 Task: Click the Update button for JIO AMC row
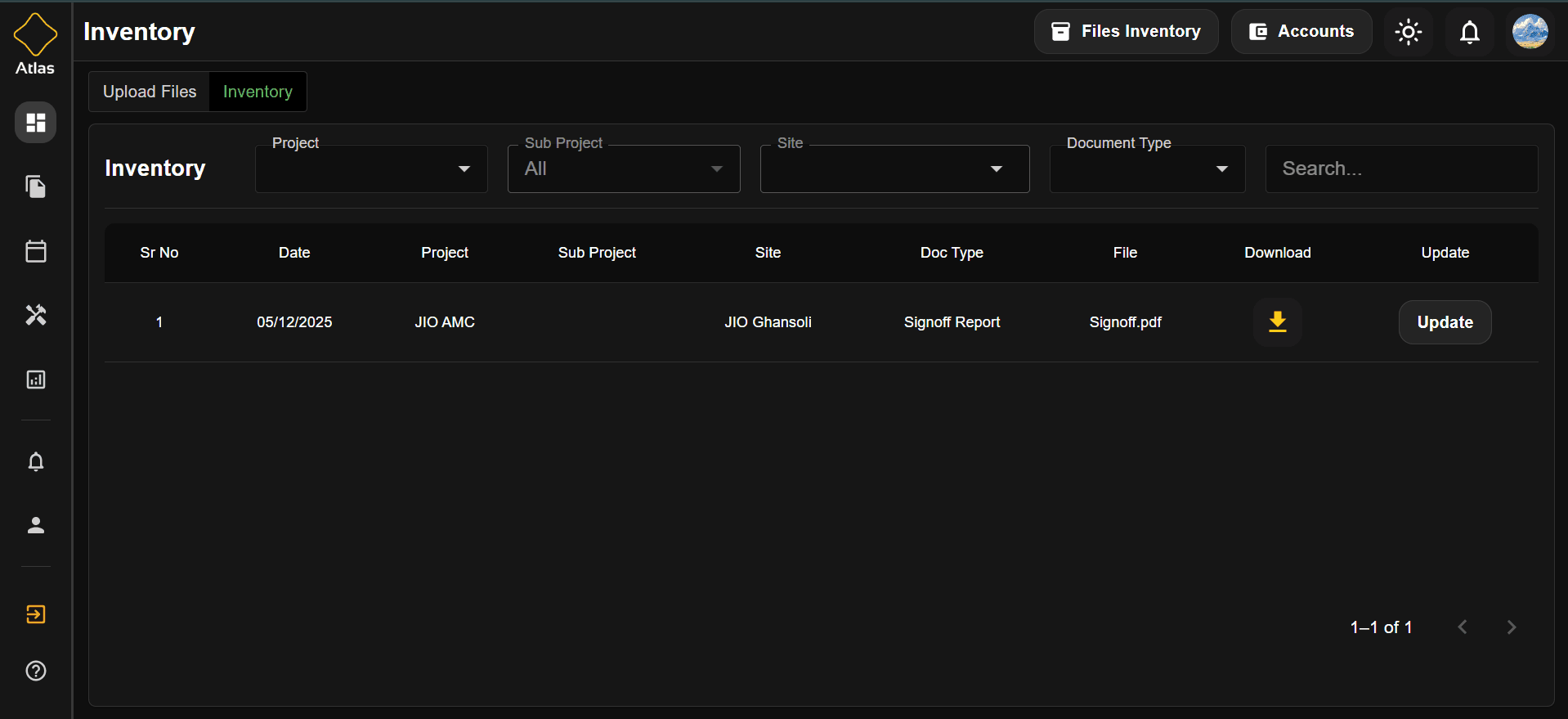(x=1445, y=322)
